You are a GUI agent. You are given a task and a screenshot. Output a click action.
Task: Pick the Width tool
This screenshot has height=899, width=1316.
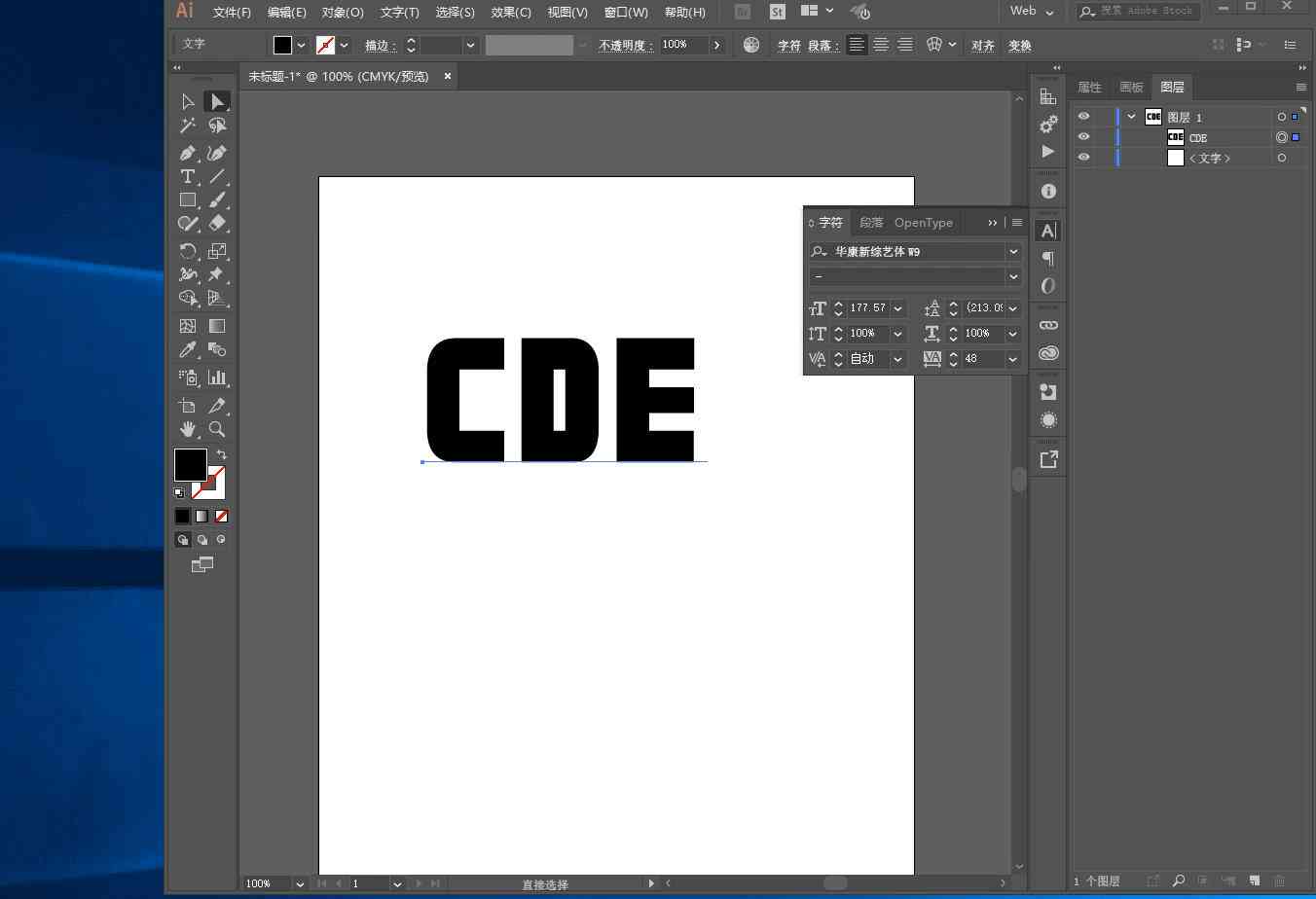[x=188, y=274]
